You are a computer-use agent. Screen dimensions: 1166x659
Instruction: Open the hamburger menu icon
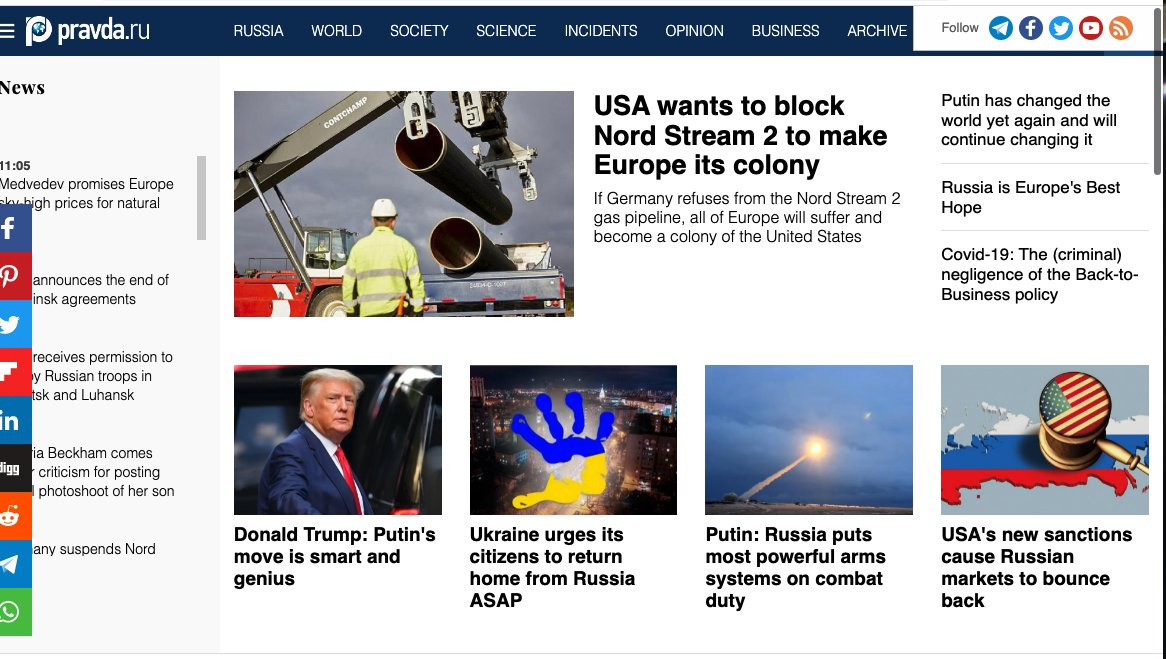[7, 30]
